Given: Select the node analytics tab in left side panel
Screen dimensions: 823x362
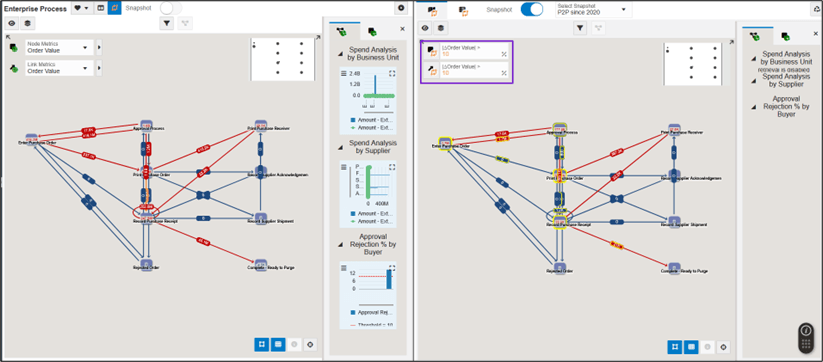Looking at the screenshot, I should [x=372, y=32].
